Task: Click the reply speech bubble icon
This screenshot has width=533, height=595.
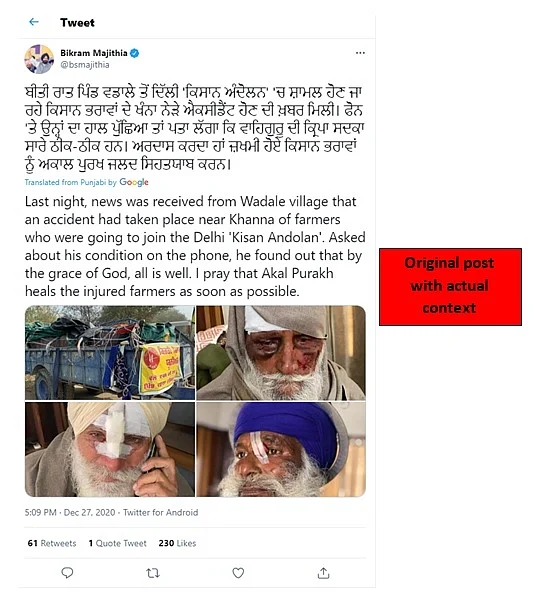Action: (67, 573)
